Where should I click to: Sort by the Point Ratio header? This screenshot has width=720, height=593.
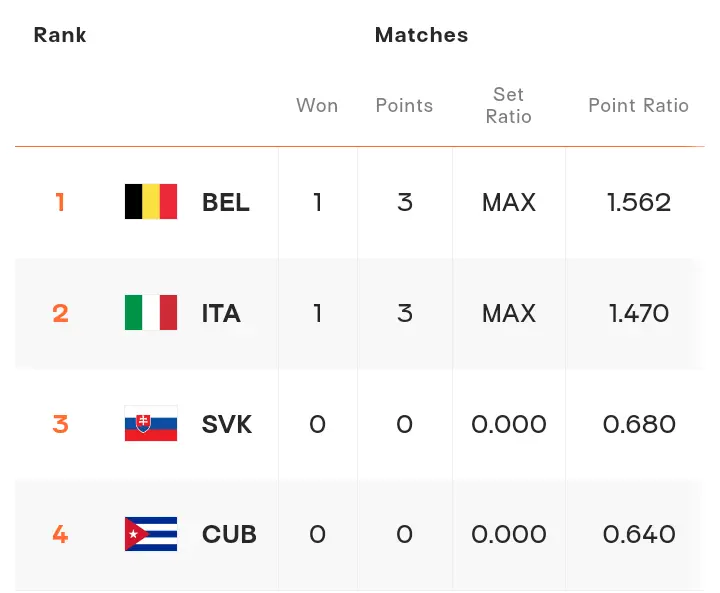(x=638, y=106)
